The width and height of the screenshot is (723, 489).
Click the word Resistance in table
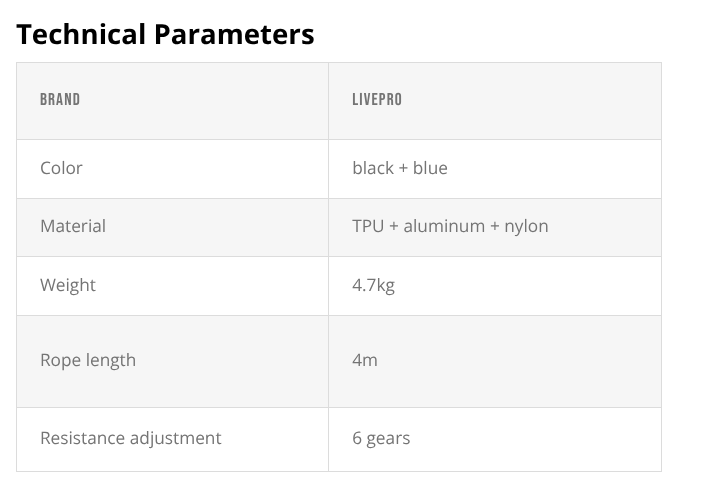(x=84, y=438)
